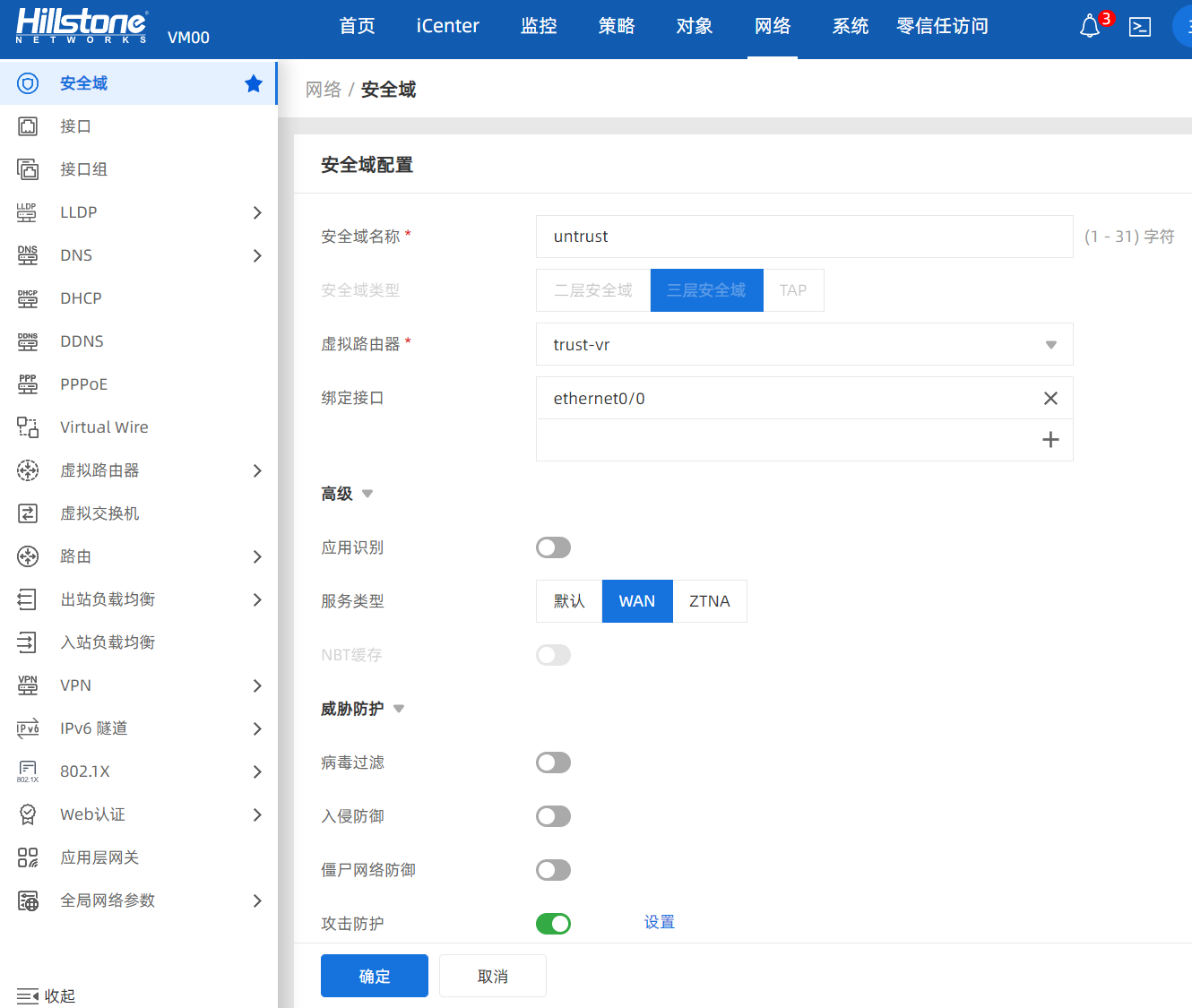The height and width of the screenshot is (1008, 1192).
Task: Select ZTNA service type
Action: [710, 601]
